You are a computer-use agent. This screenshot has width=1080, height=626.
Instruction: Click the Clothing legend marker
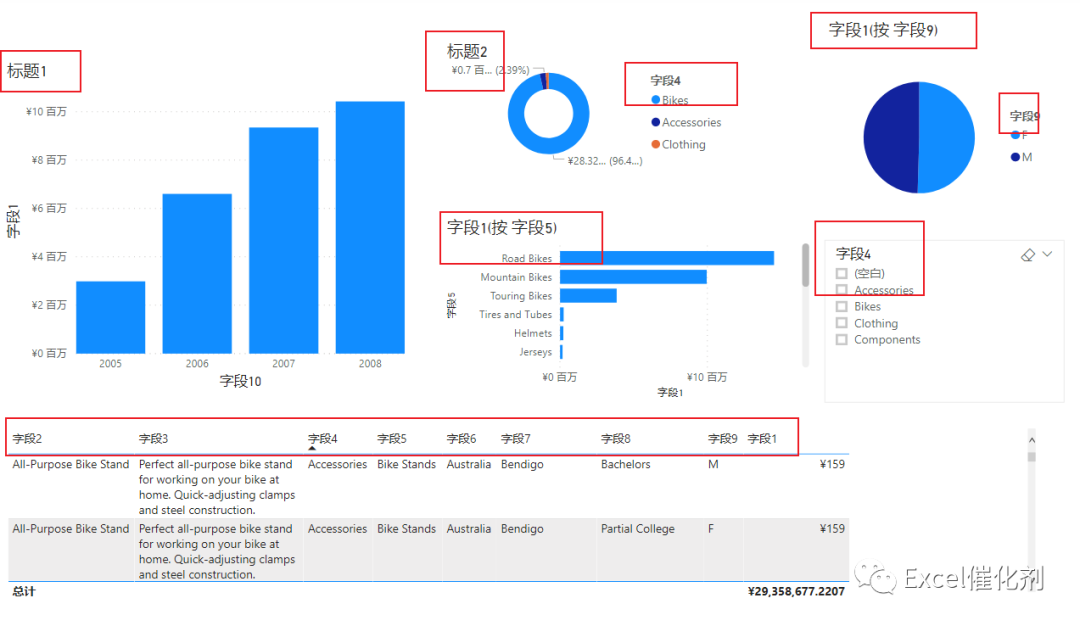pyautogui.click(x=656, y=144)
